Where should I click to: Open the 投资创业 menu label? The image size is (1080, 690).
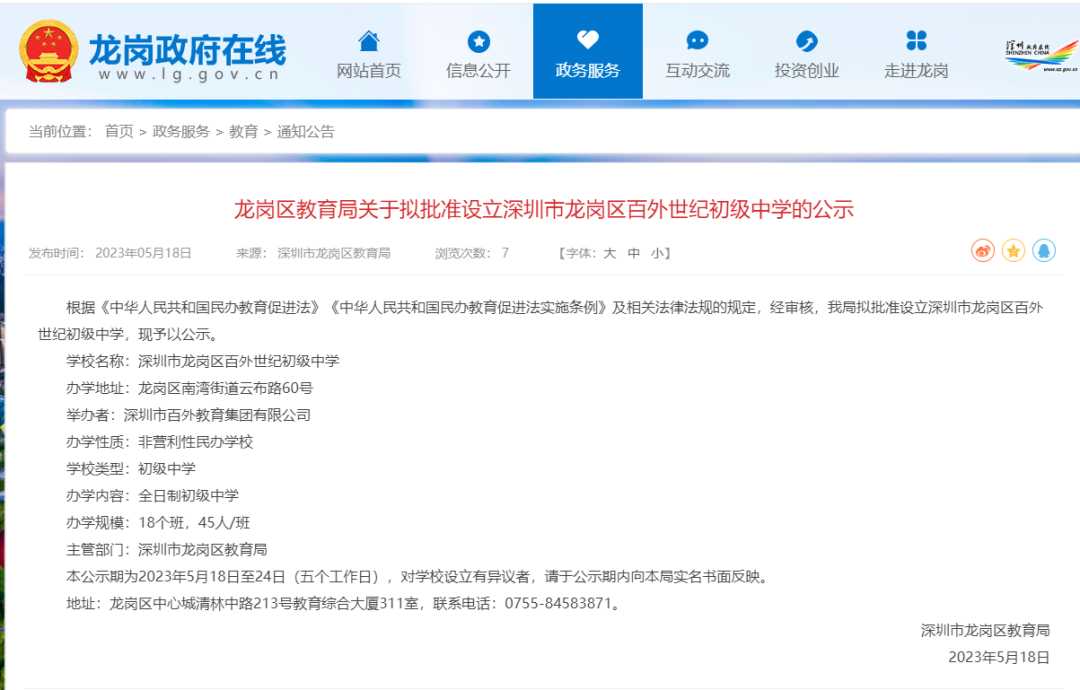point(807,70)
